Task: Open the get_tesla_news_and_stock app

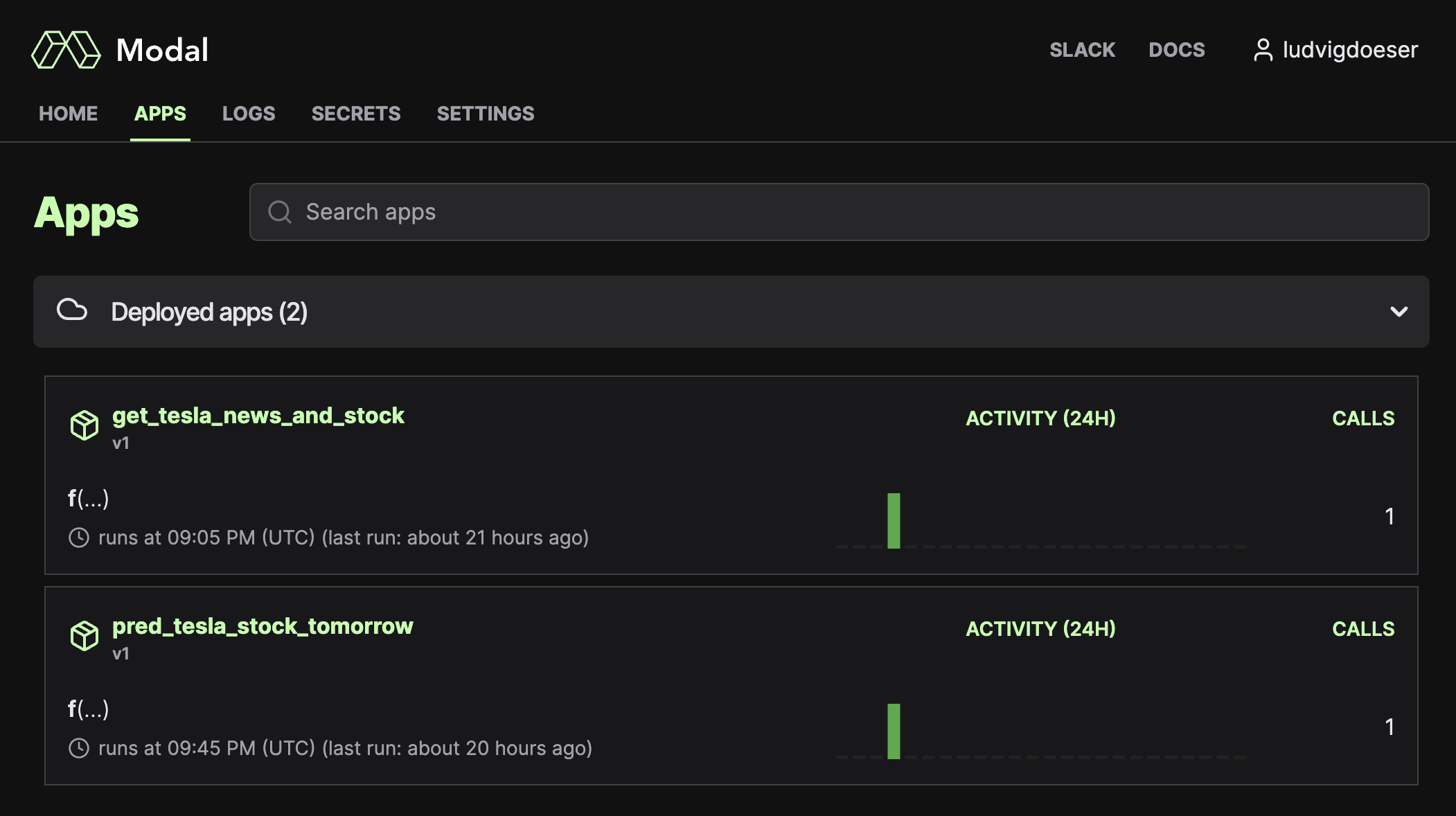Action: point(258,416)
